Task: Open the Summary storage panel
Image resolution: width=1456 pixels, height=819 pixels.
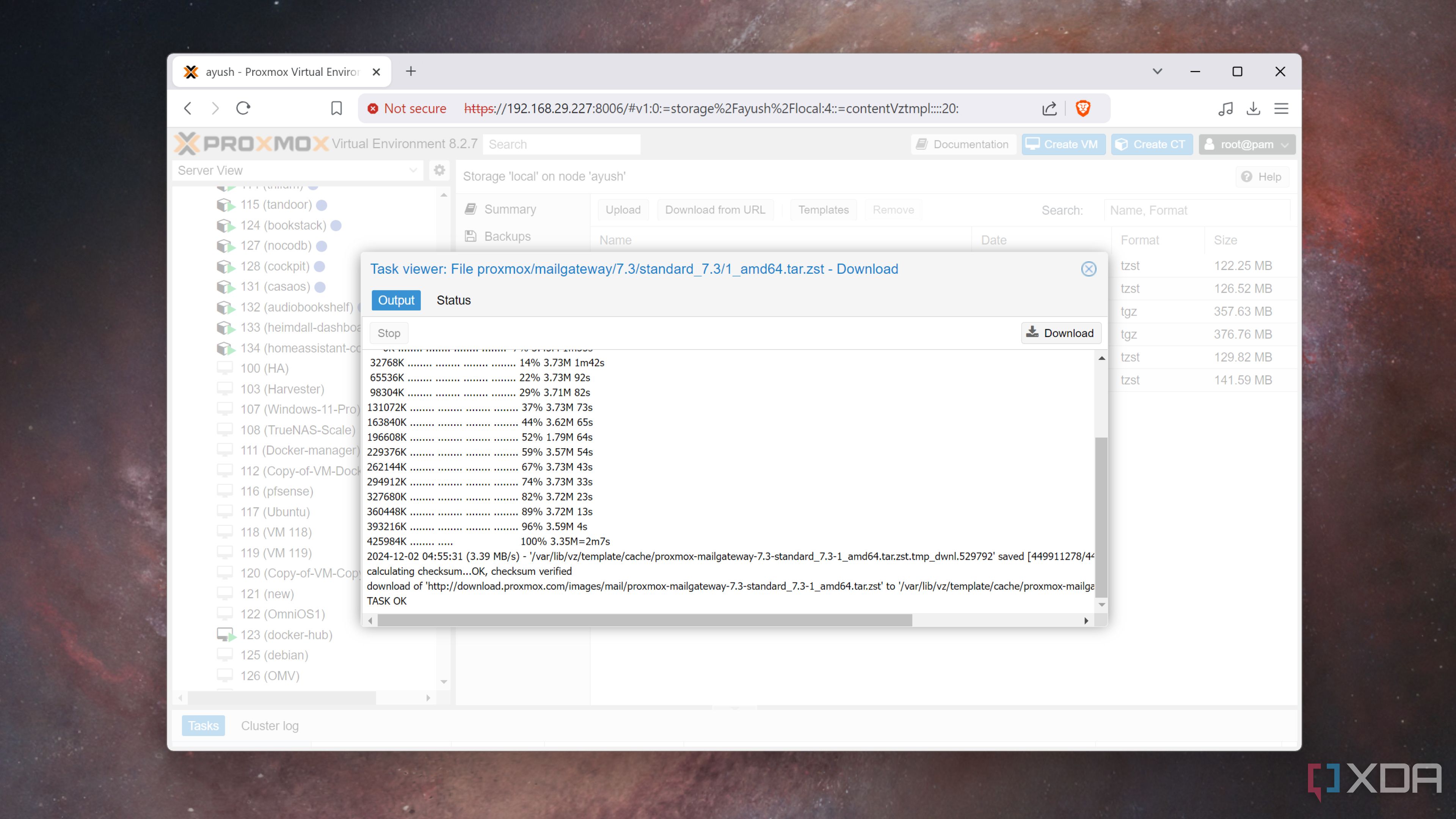Action: [x=510, y=209]
